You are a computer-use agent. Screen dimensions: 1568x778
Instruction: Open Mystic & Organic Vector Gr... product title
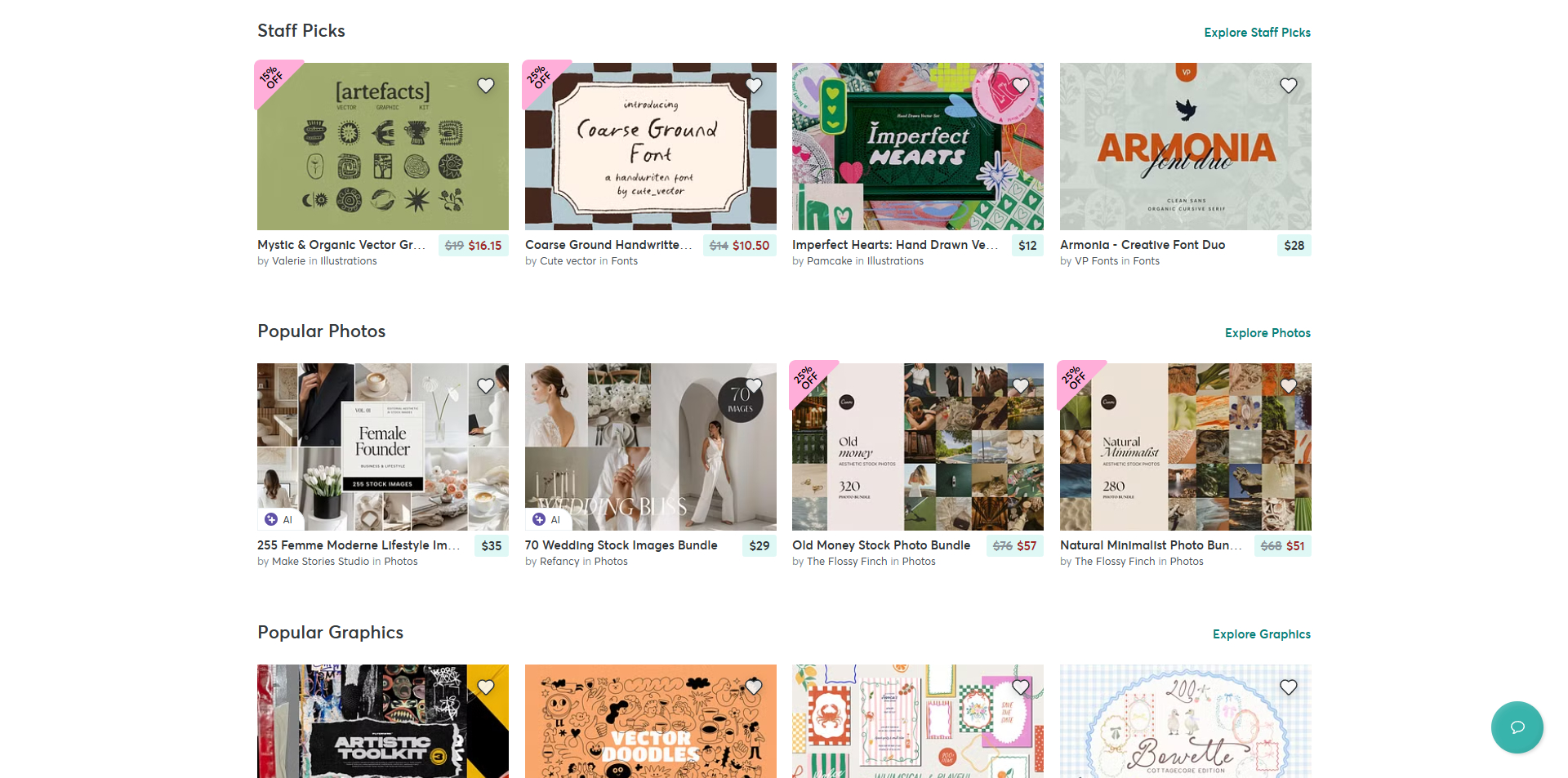pyautogui.click(x=341, y=245)
